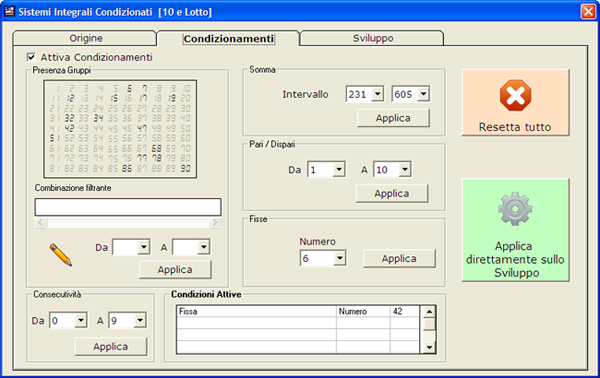
Task: Select number 30 in the number grid
Action: pyautogui.click(x=186, y=108)
